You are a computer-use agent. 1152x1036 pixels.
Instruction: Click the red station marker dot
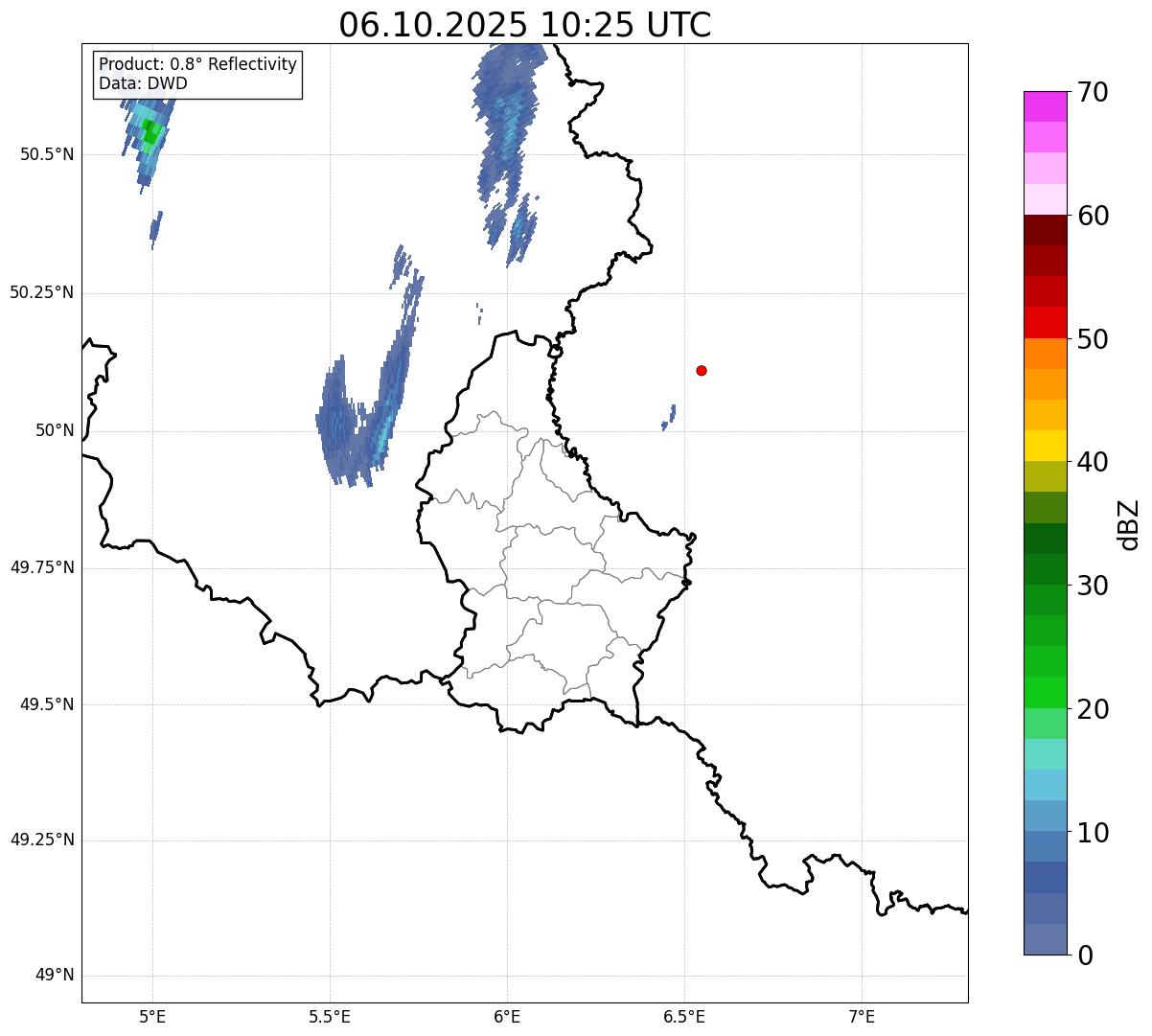tap(702, 370)
